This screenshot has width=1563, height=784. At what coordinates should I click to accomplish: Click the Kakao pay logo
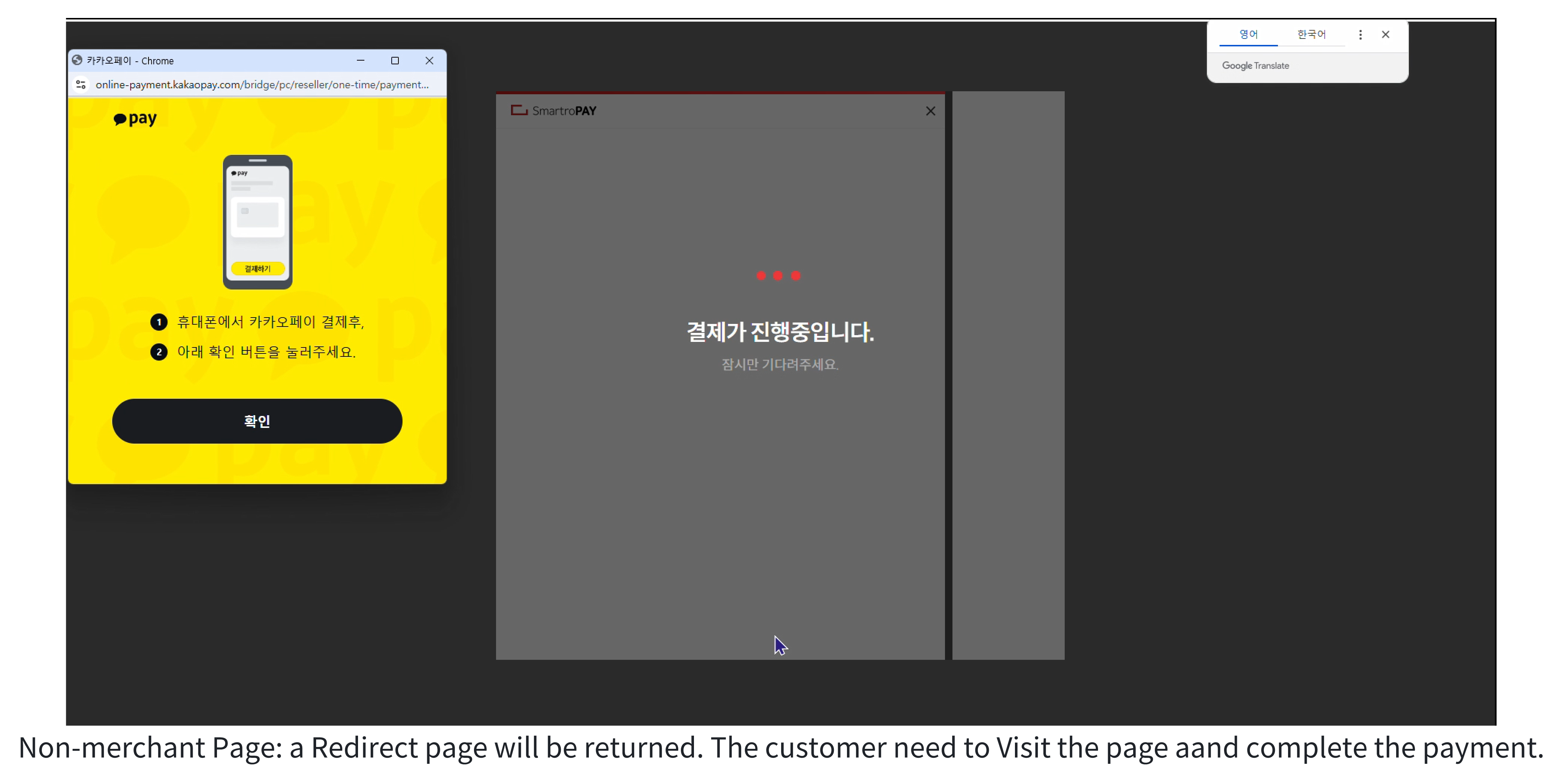[x=135, y=118]
